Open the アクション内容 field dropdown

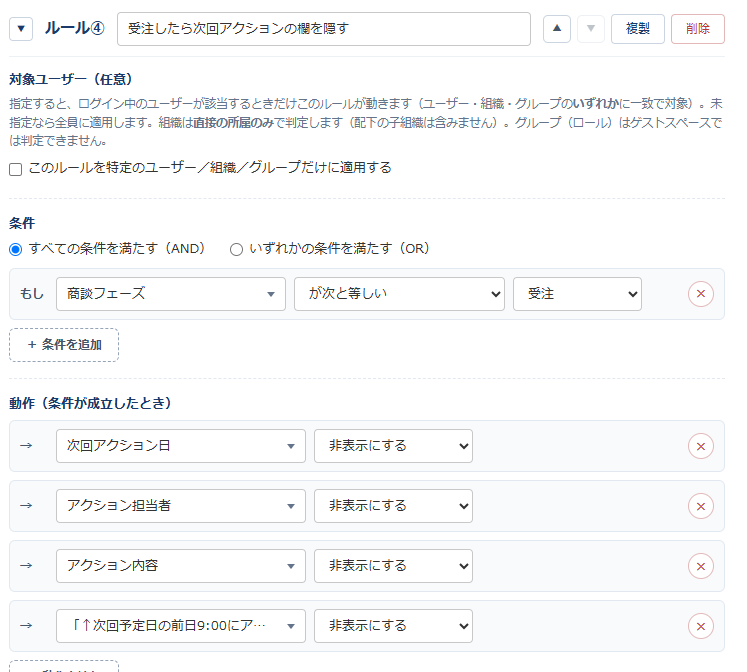click(x=180, y=566)
